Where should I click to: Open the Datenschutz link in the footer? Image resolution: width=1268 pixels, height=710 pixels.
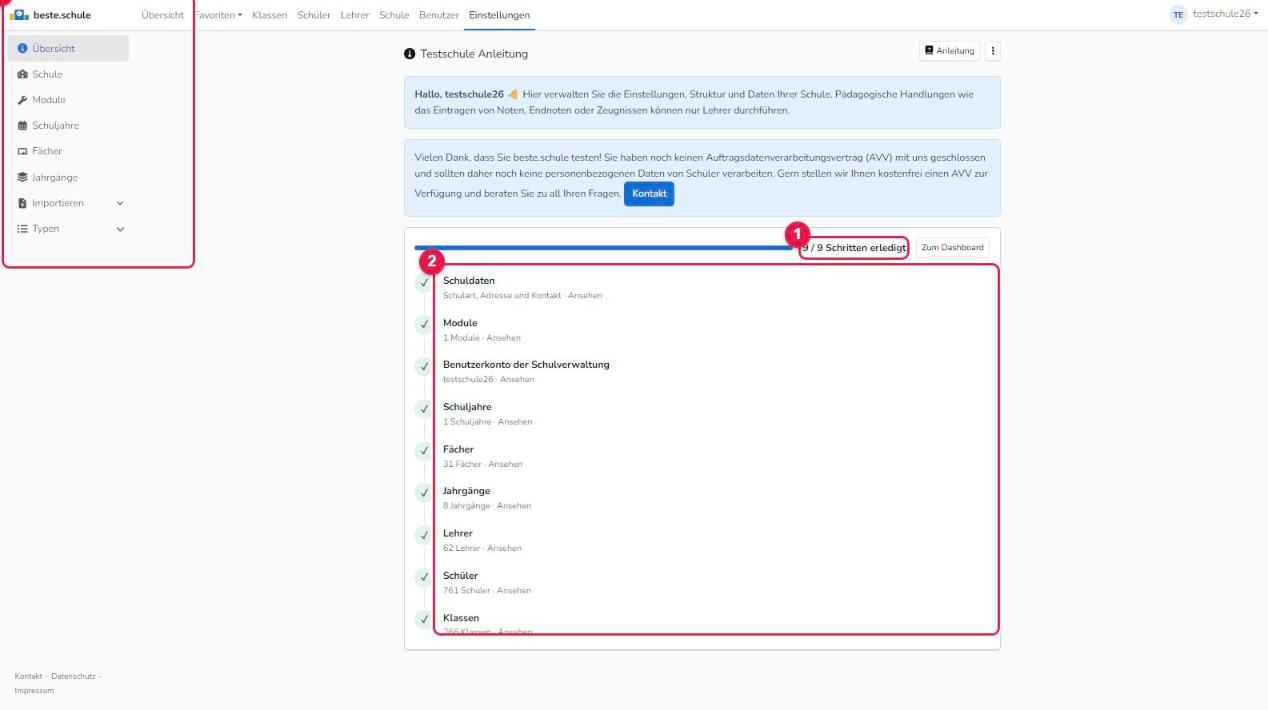(73, 676)
